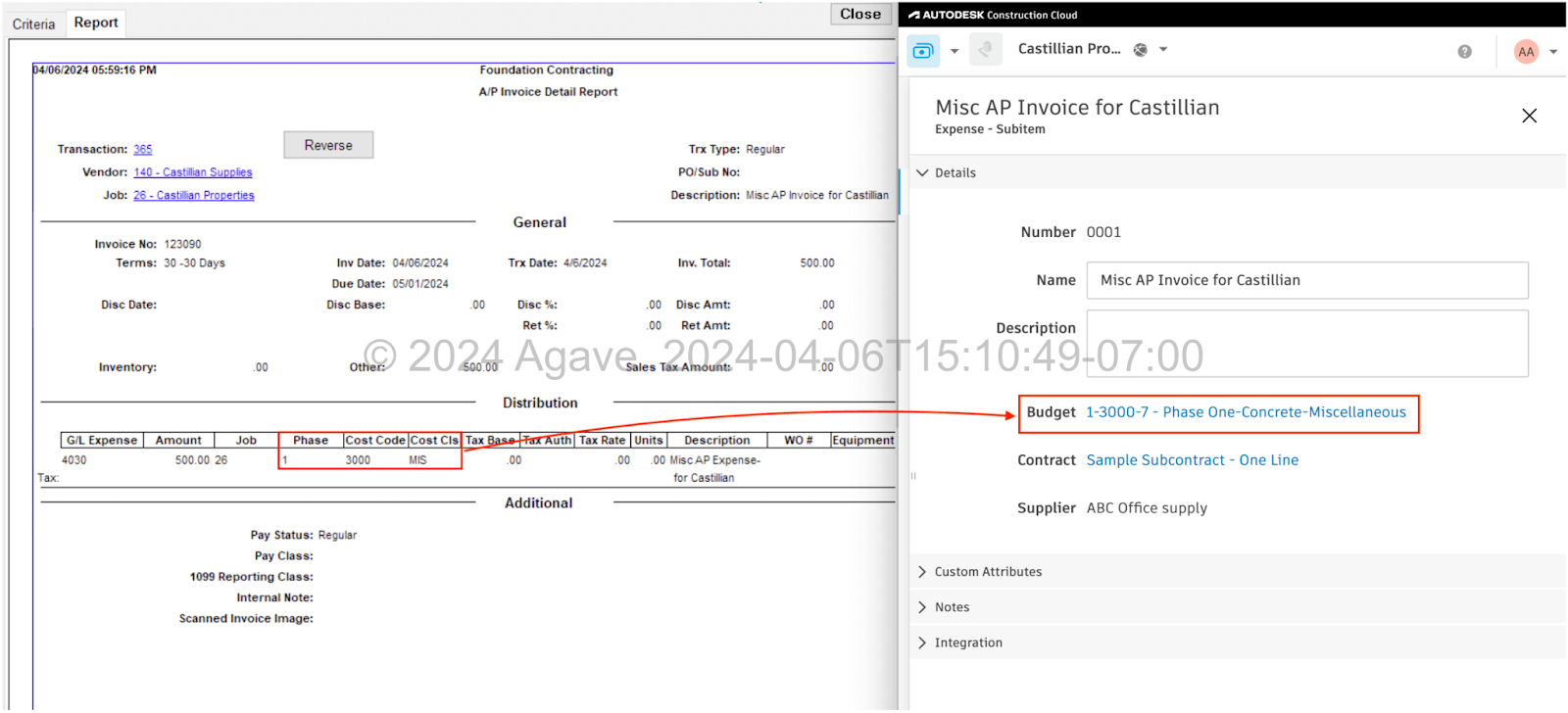Click invoice number 123090
1568x713 pixels.
[x=182, y=245]
